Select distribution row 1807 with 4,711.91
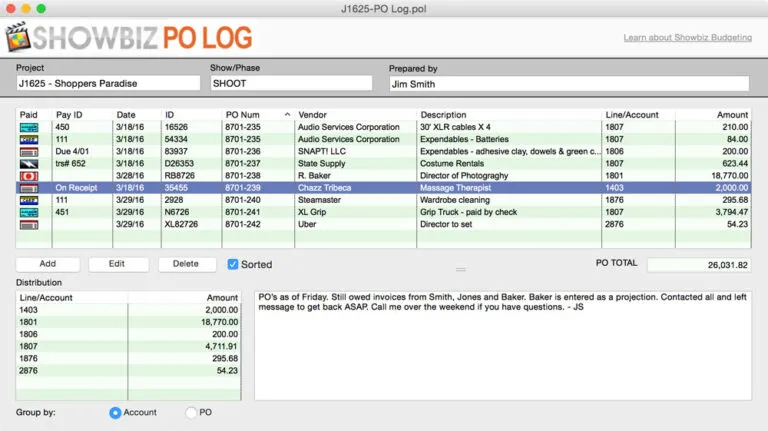This screenshot has width=768, height=431. 128,347
